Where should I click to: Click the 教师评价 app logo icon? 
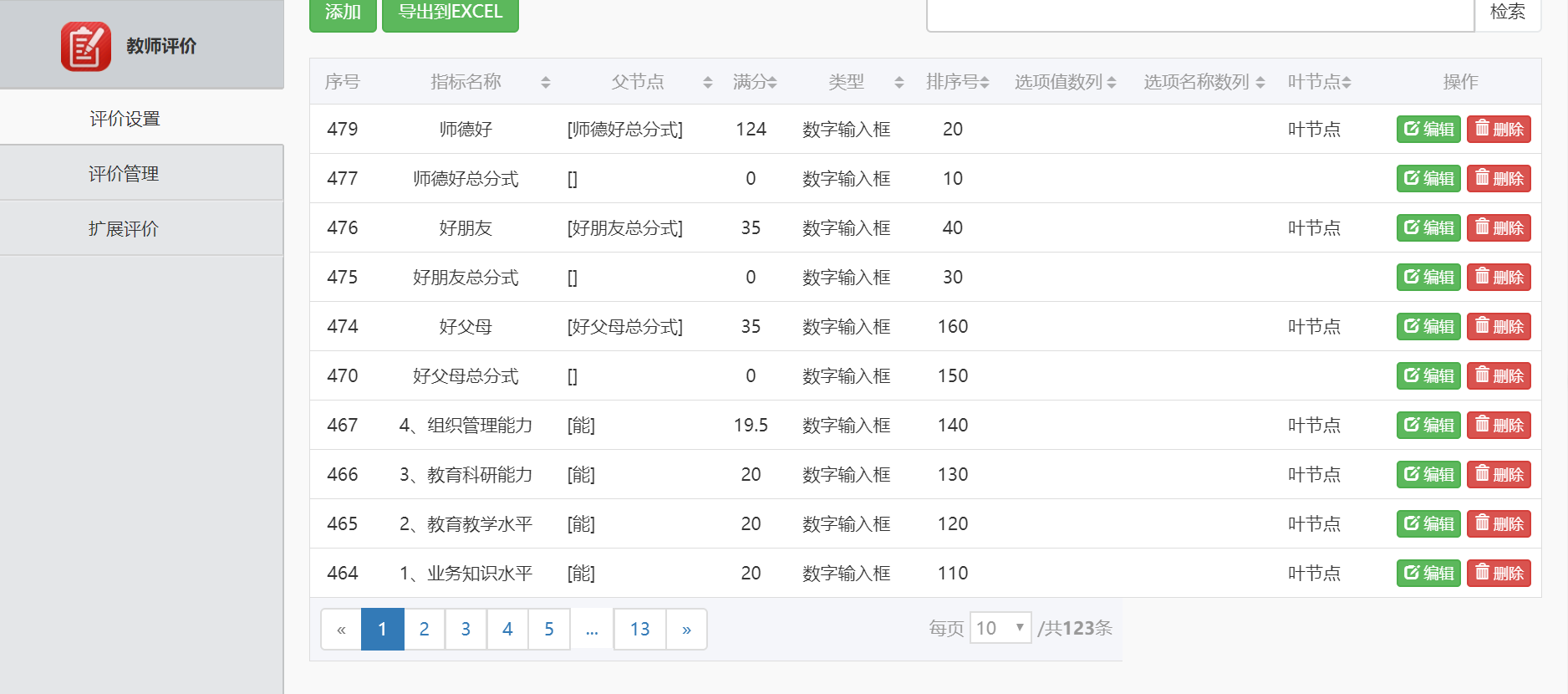pos(85,46)
